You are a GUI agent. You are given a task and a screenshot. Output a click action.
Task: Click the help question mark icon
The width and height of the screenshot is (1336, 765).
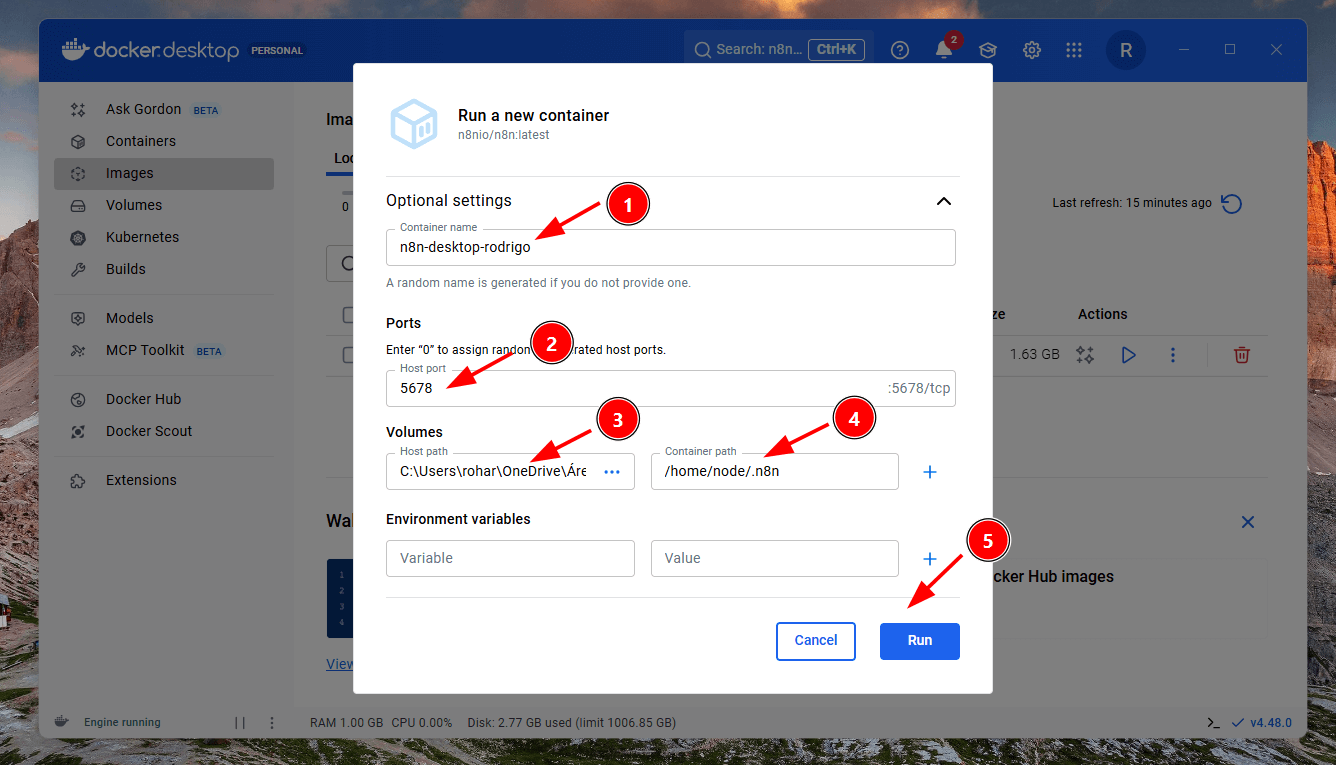tap(900, 50)
